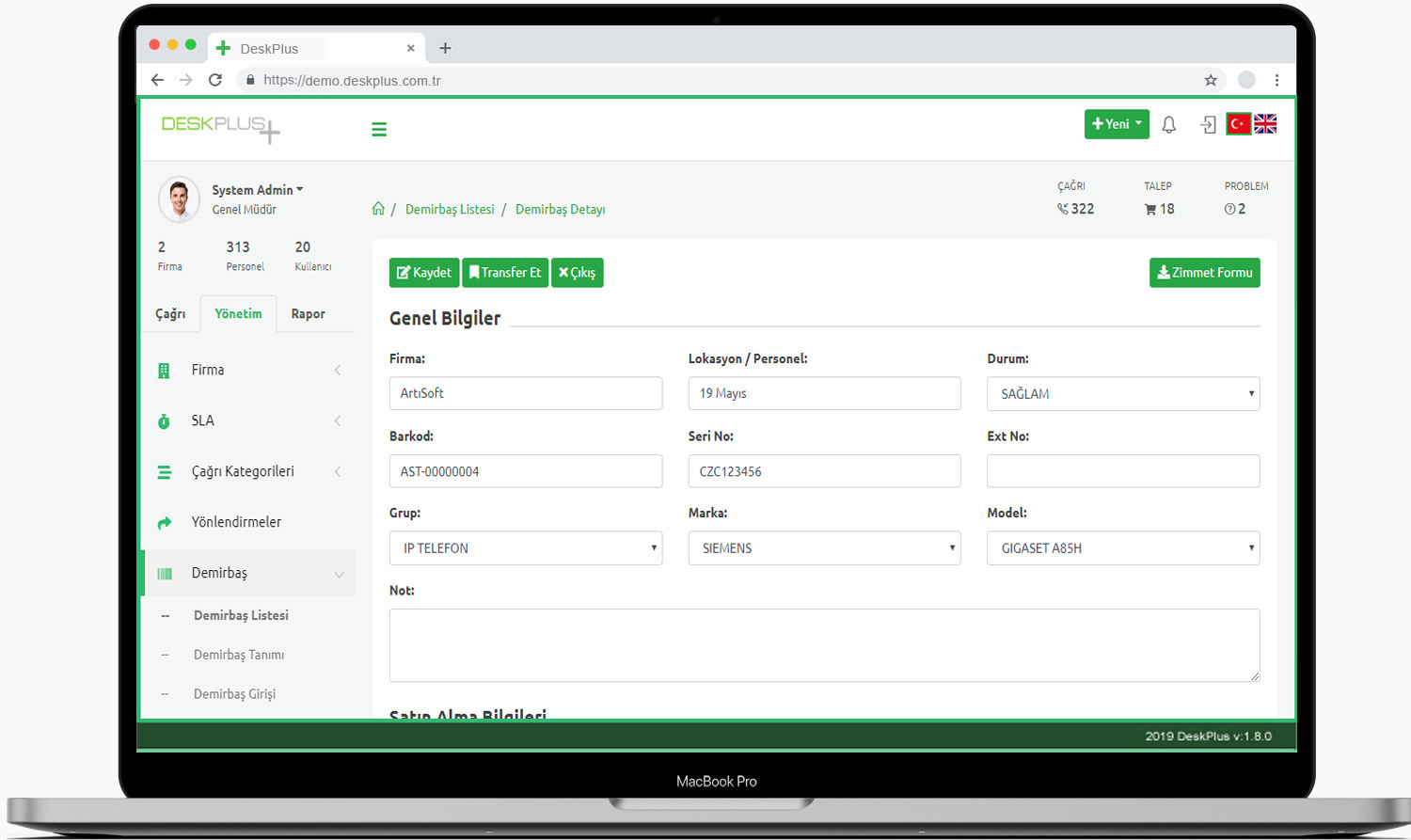Click the logout icon in header
Screen dimensions: 1411x840
pyautogui.click(x=1208, y=124)
